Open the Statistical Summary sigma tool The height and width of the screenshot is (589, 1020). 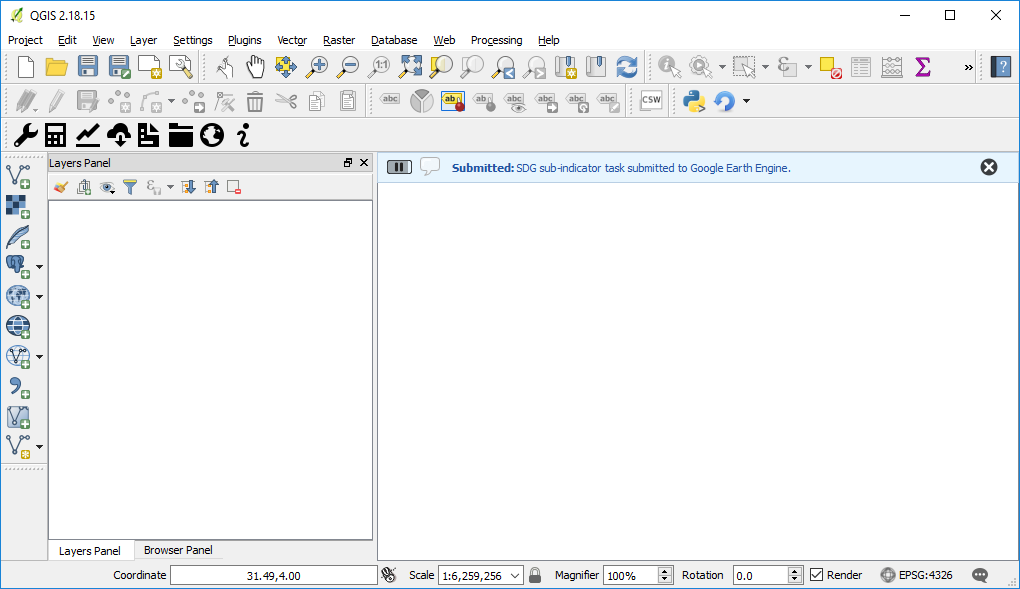[x=922, y=67]
